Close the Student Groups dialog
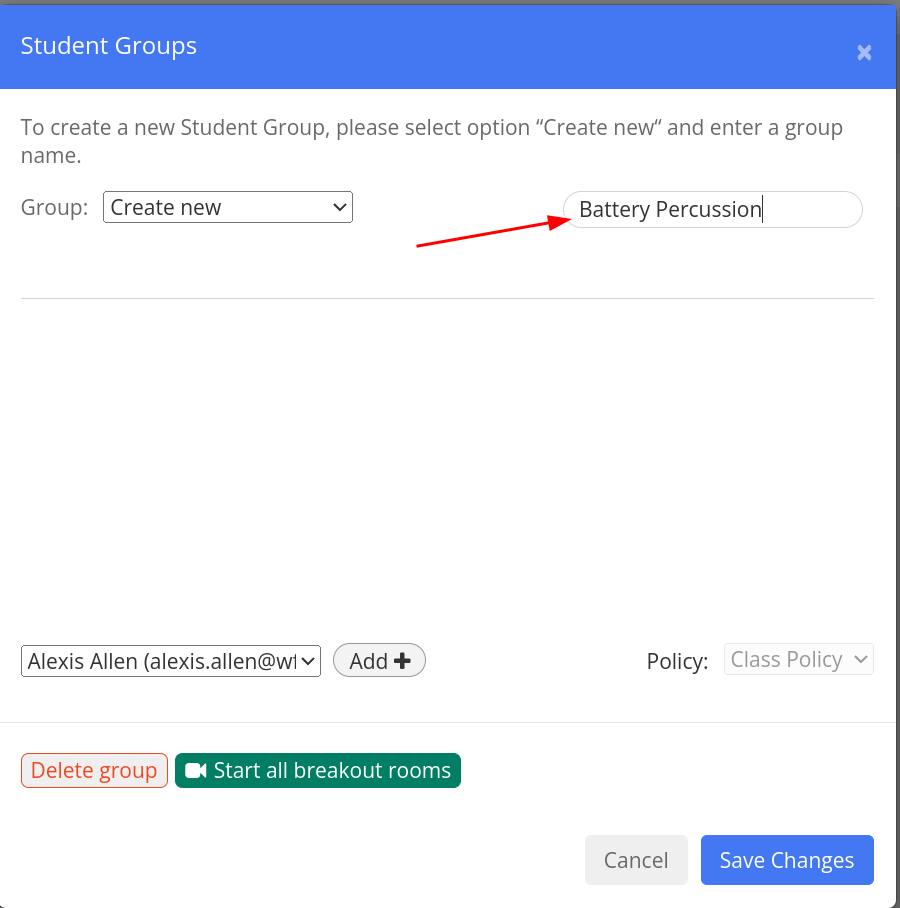The image size is (900, 908). click(x=864, y=53)
